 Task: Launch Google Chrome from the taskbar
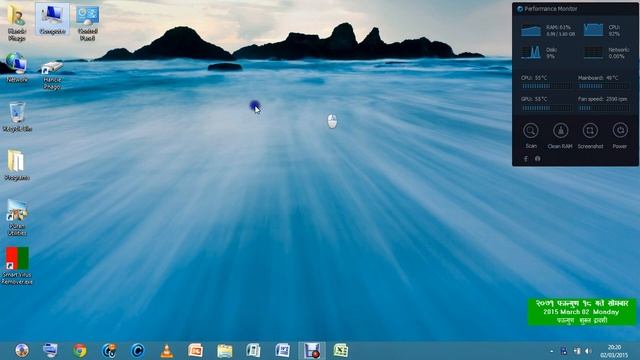coord(80,351)
